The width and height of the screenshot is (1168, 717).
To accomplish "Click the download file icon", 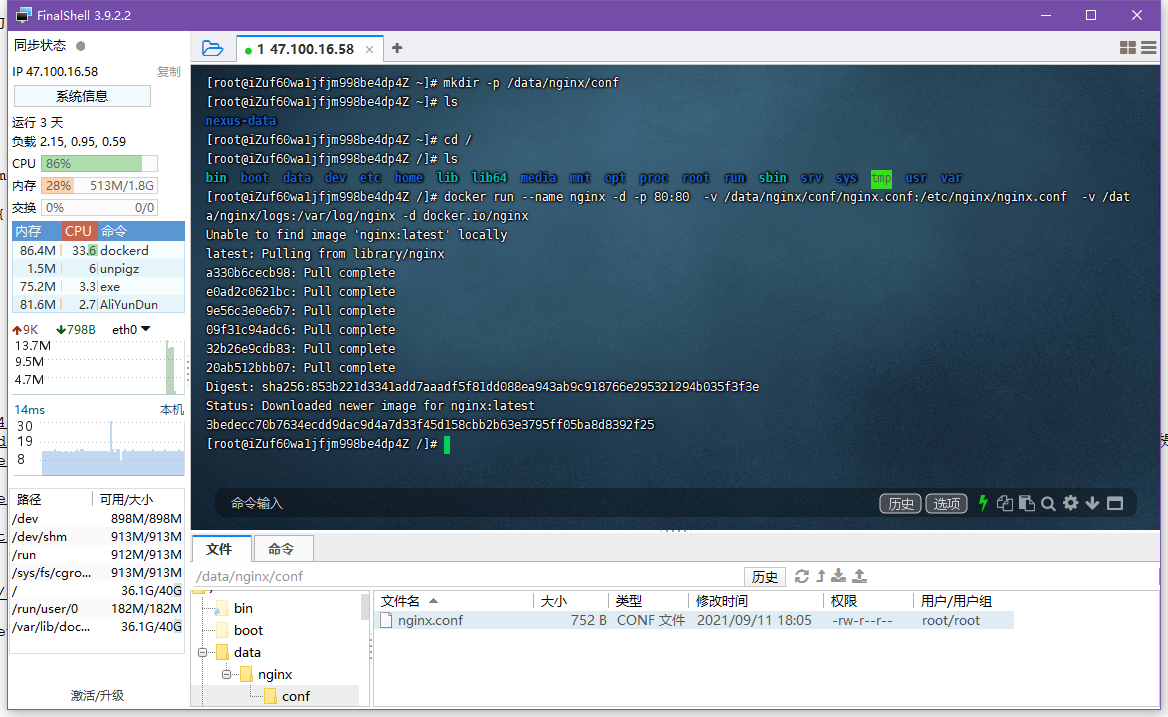I will click(839, 576).
